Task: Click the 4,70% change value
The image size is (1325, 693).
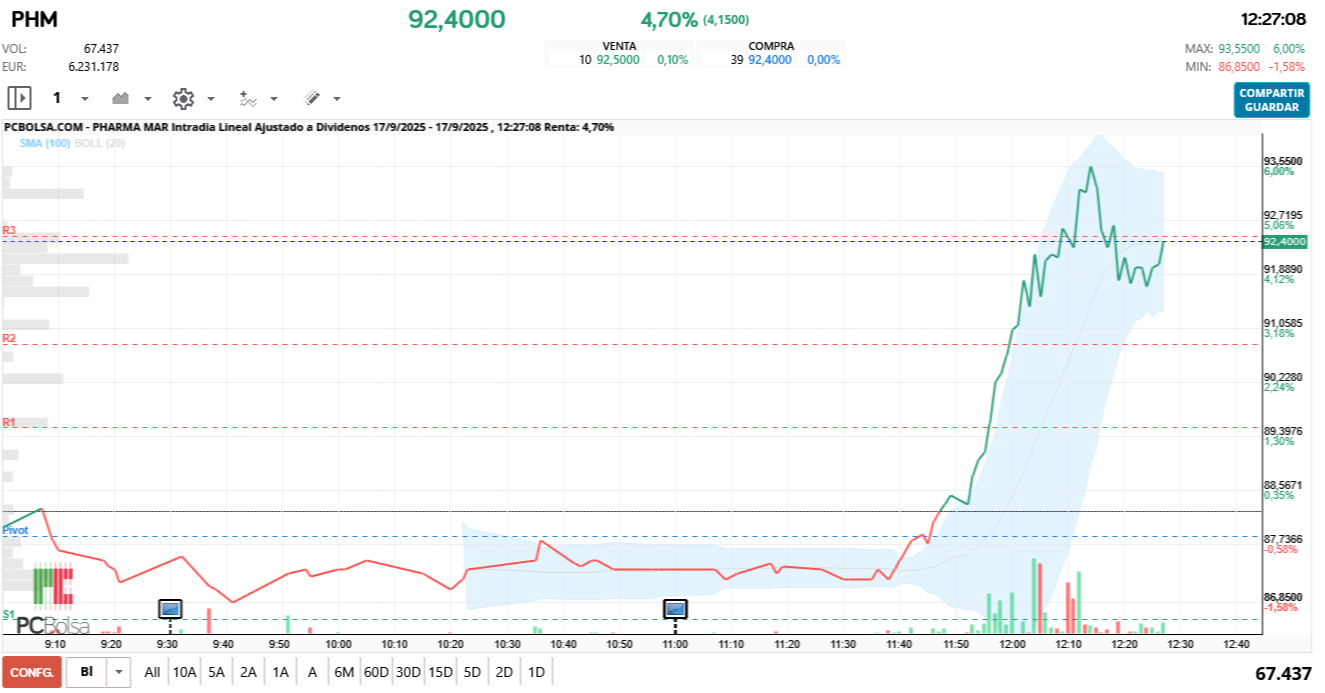Action: point(669,19)
